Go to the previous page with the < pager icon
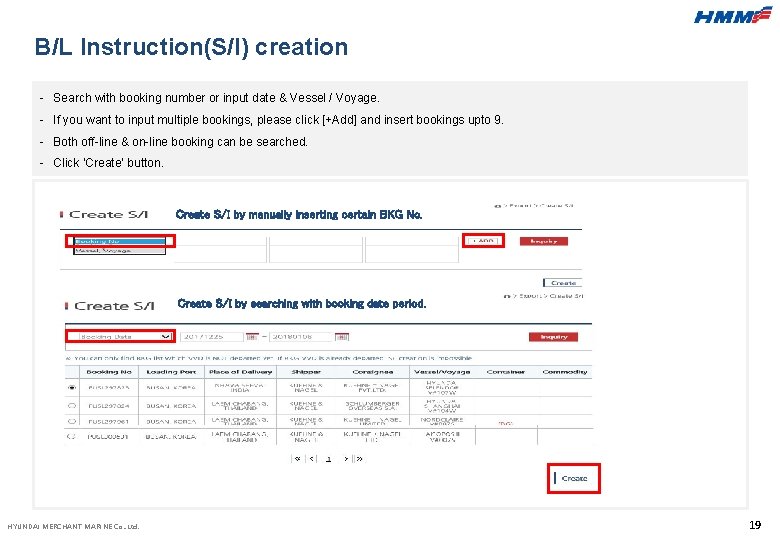Screen dimensions: 780x540 (311, 458)
